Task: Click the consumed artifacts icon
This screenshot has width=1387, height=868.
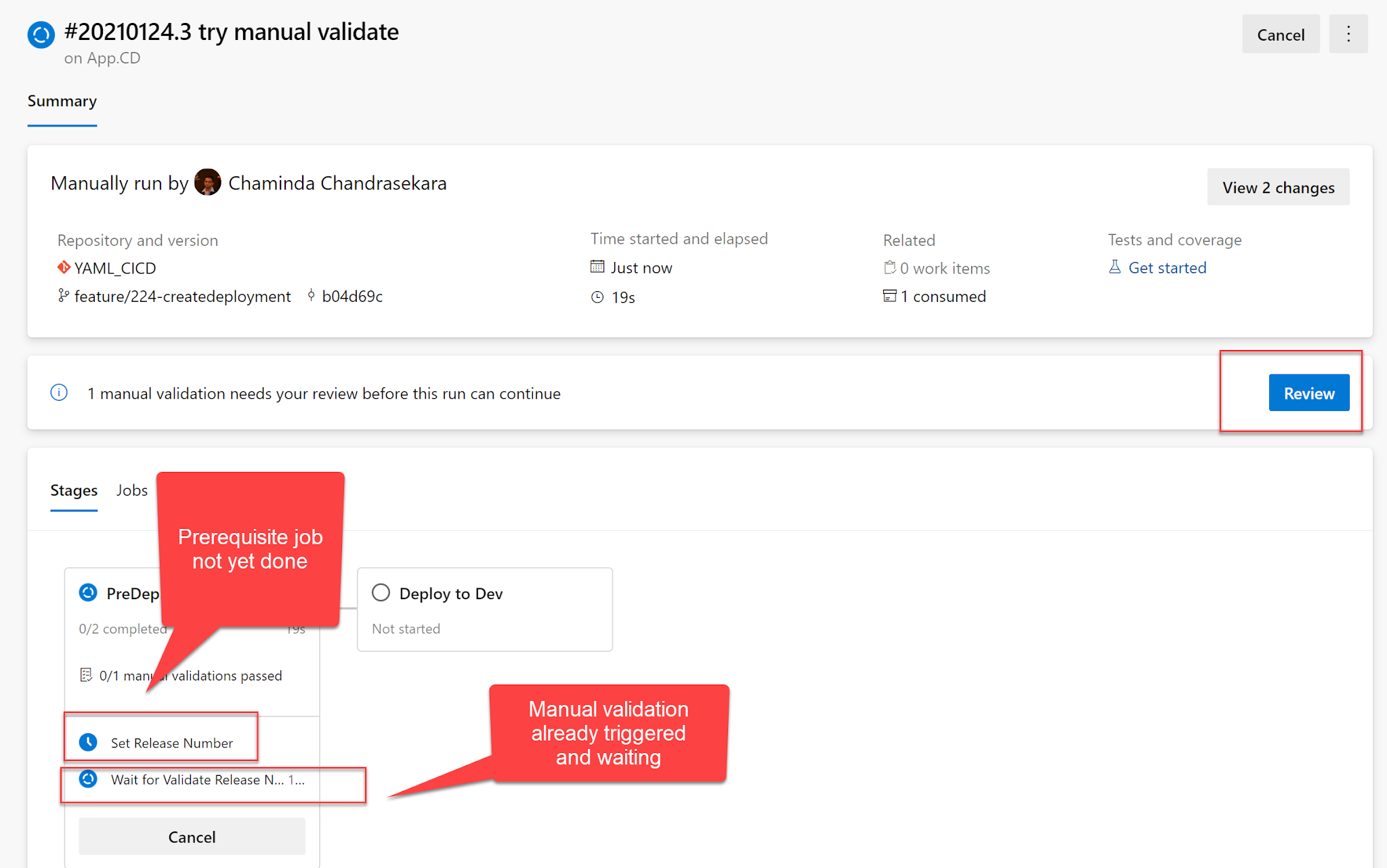Action: tap(890, 296)
